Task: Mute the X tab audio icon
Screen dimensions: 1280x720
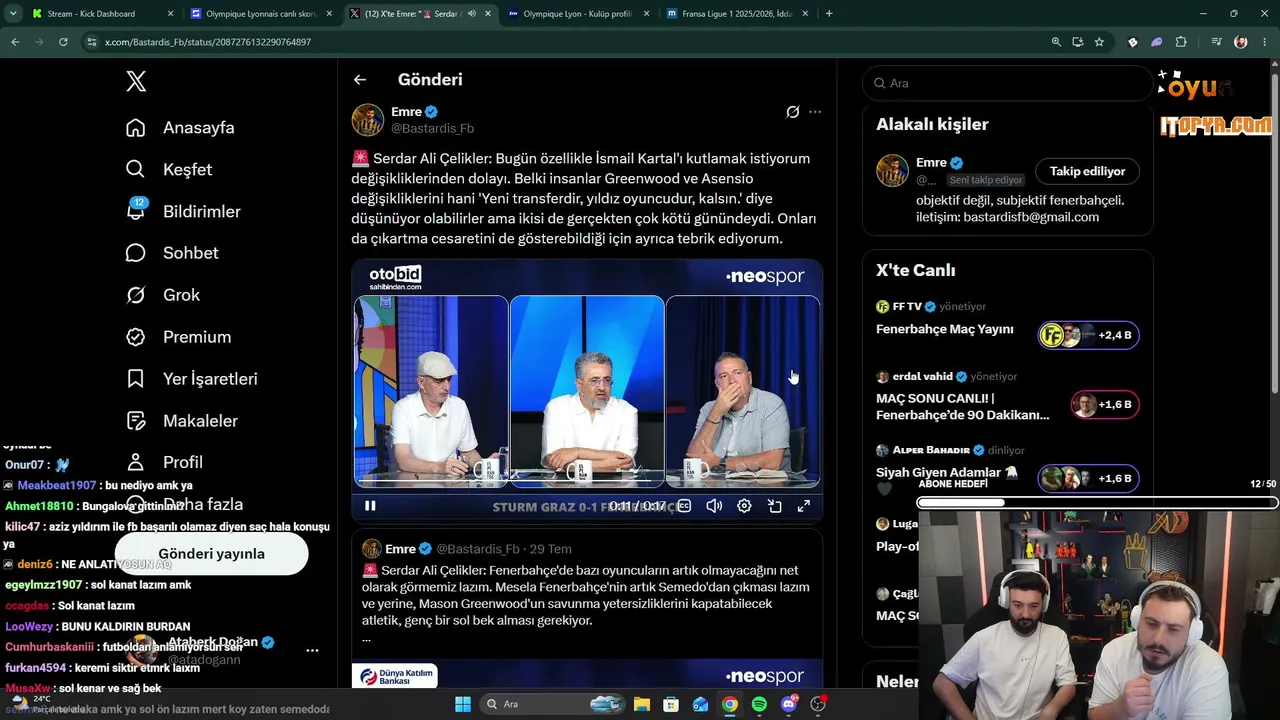Action: pos(471,14)
